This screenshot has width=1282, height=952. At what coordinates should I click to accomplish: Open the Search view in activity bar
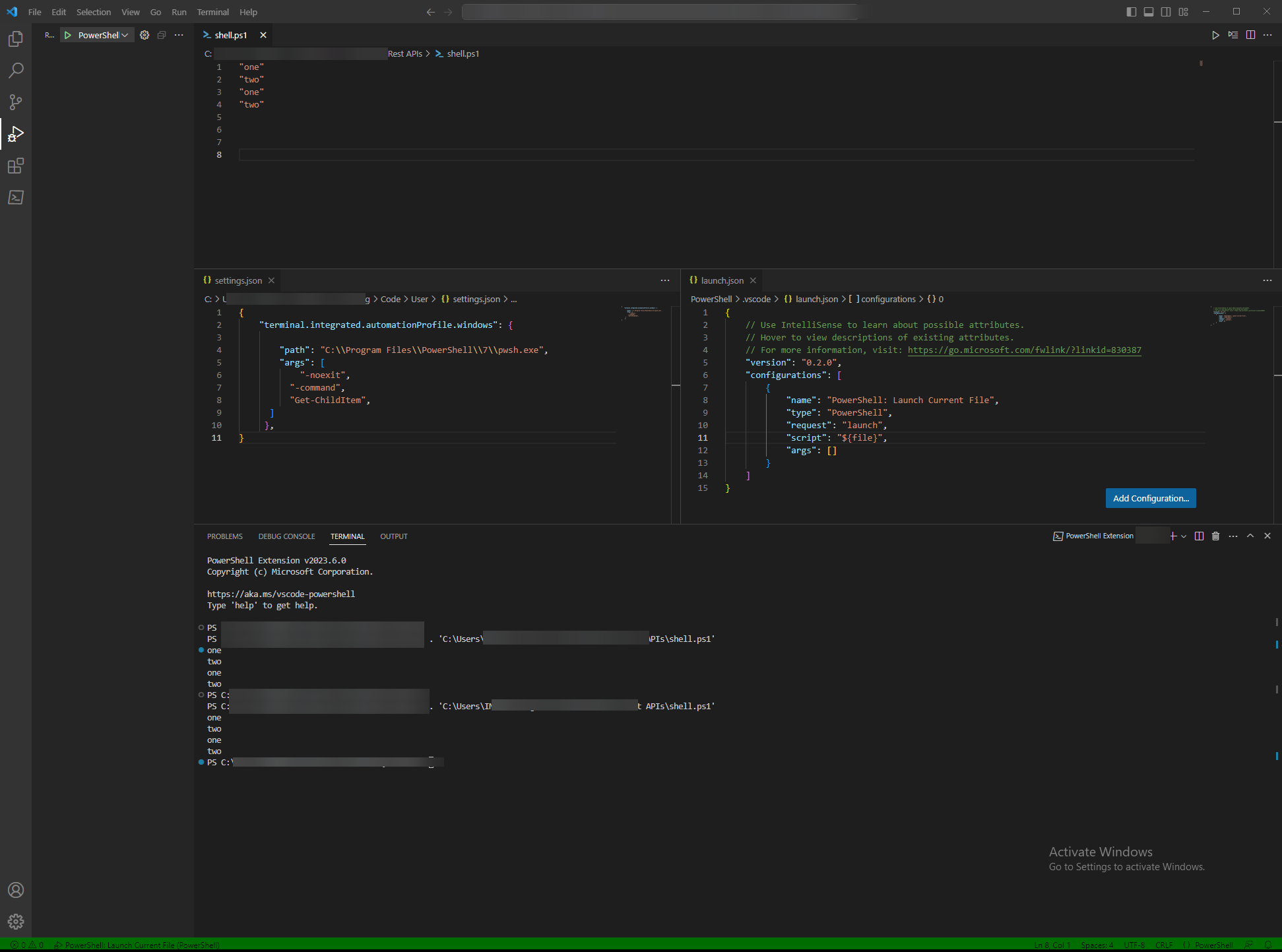(16, 70)
